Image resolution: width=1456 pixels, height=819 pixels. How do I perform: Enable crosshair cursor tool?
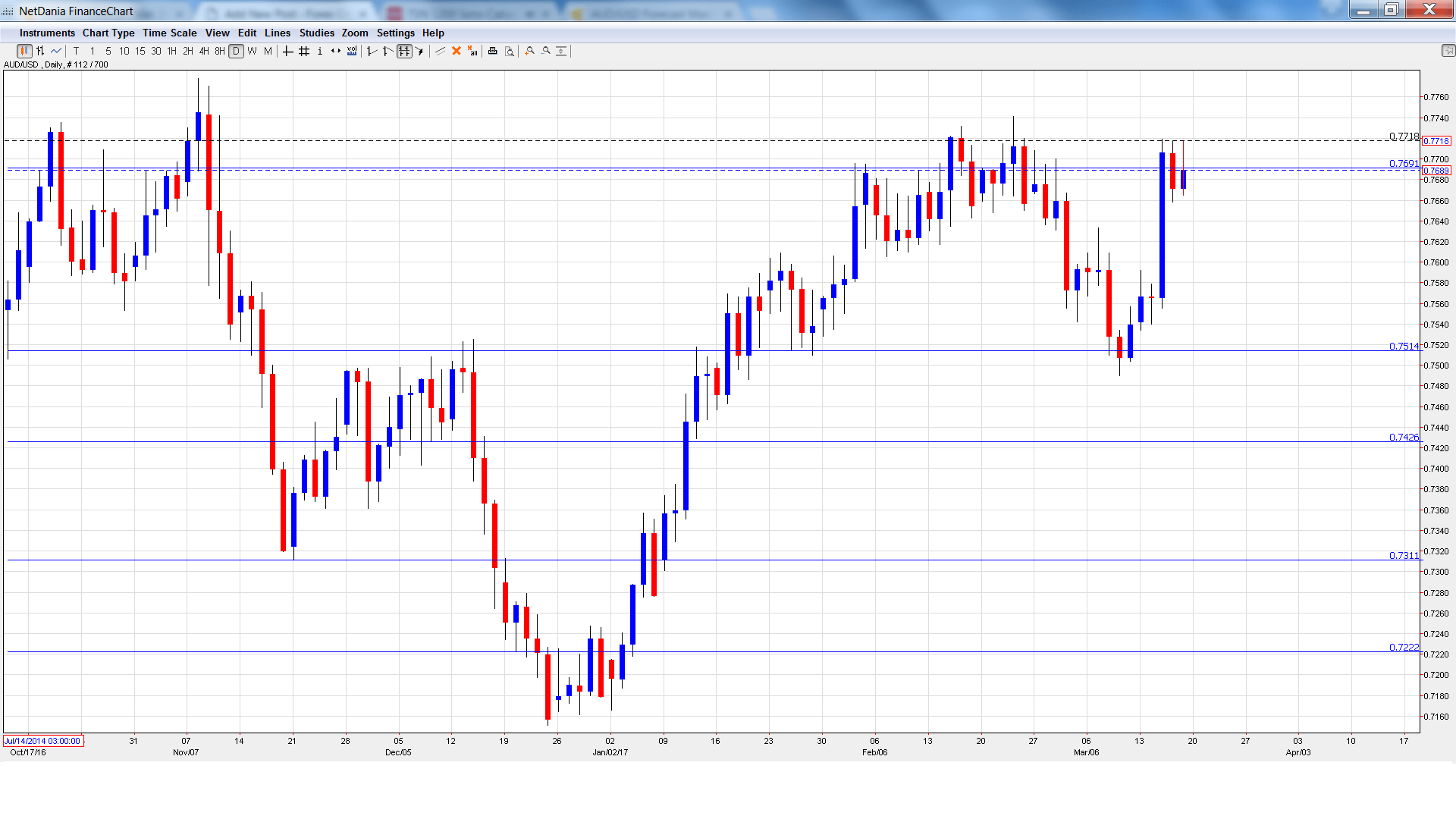click(287, 51)
